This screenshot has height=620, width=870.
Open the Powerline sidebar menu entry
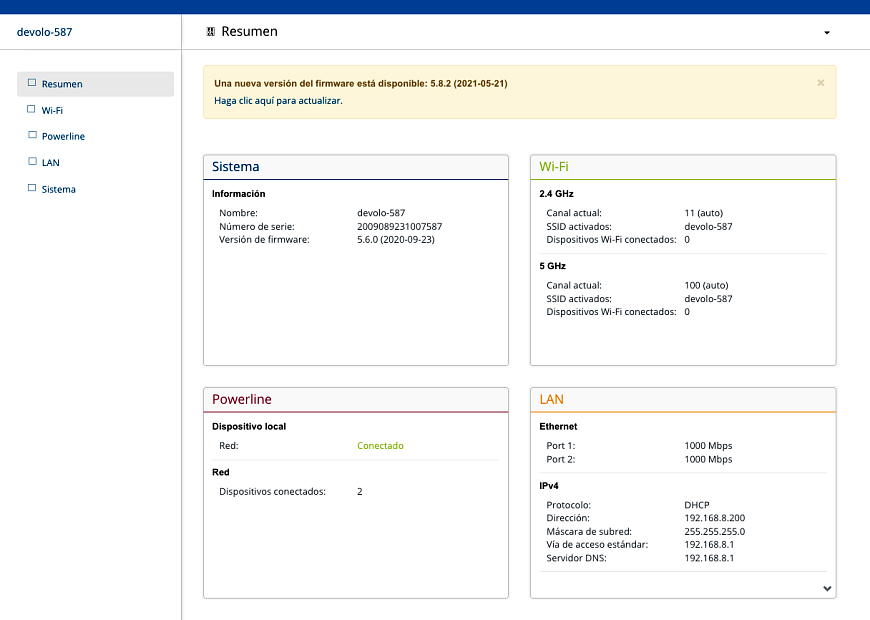click(x=63, y=137)
